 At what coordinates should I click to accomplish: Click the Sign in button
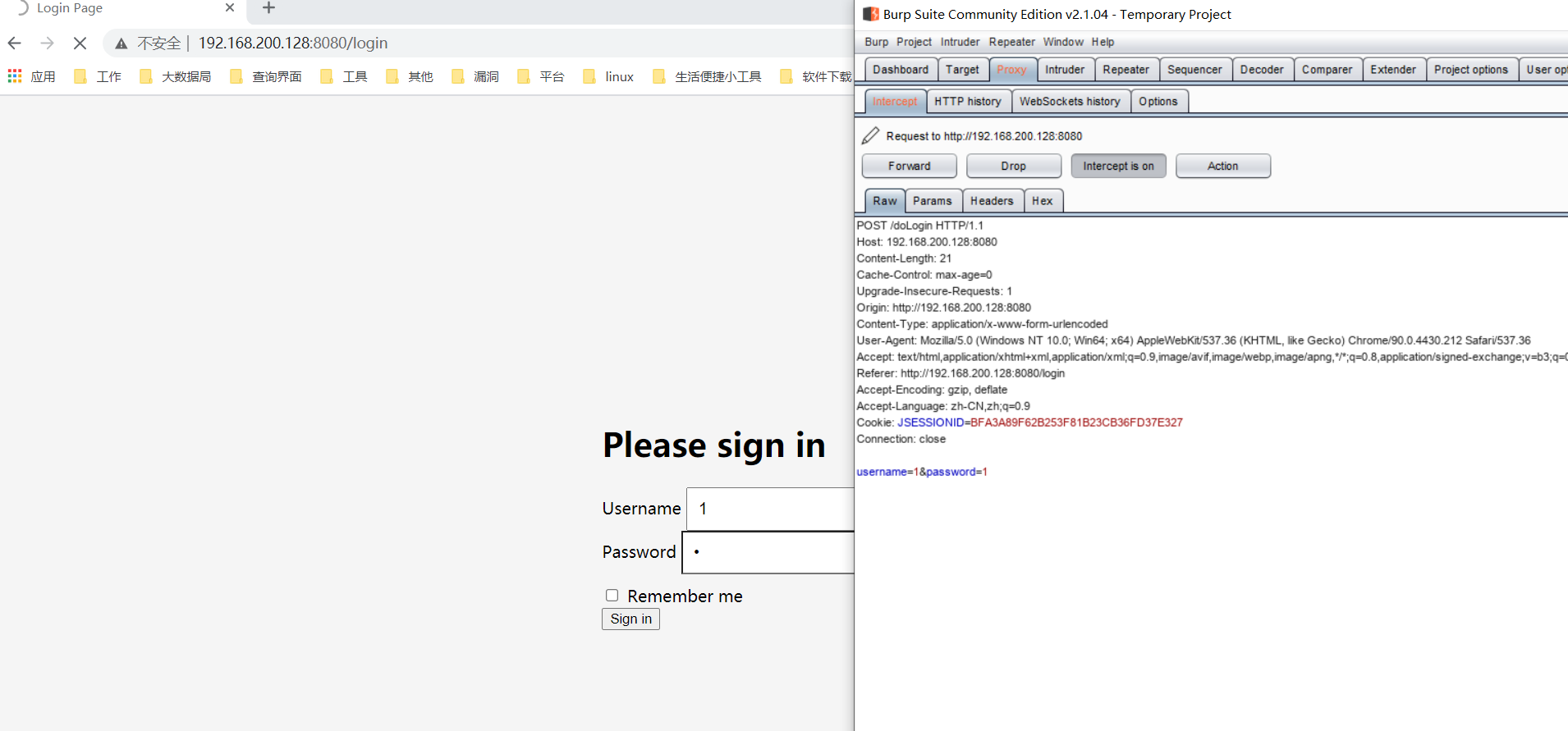click(x=630, y=619)
